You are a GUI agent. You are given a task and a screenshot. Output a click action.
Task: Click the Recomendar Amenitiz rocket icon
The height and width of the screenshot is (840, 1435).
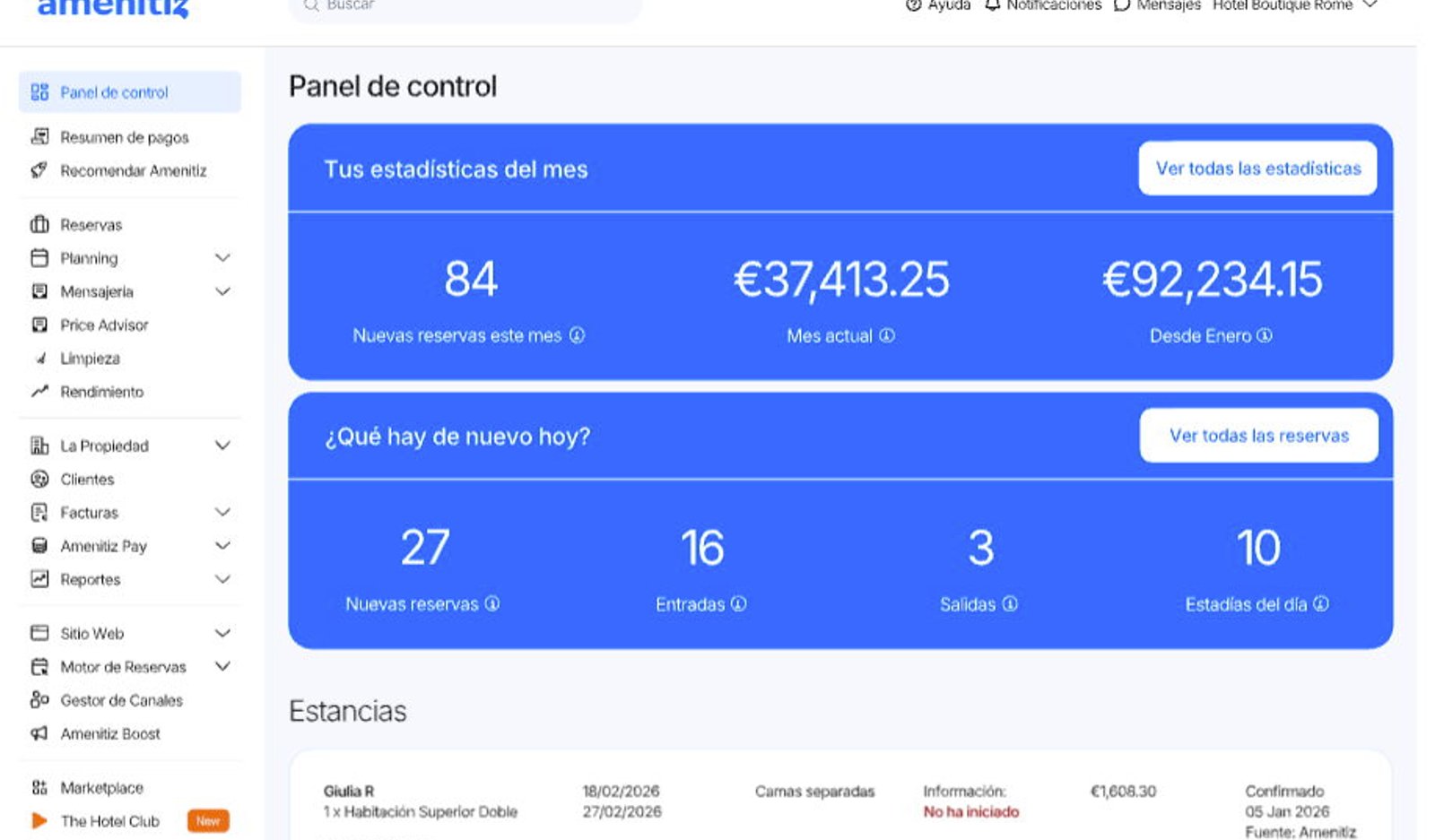point(39,170)
